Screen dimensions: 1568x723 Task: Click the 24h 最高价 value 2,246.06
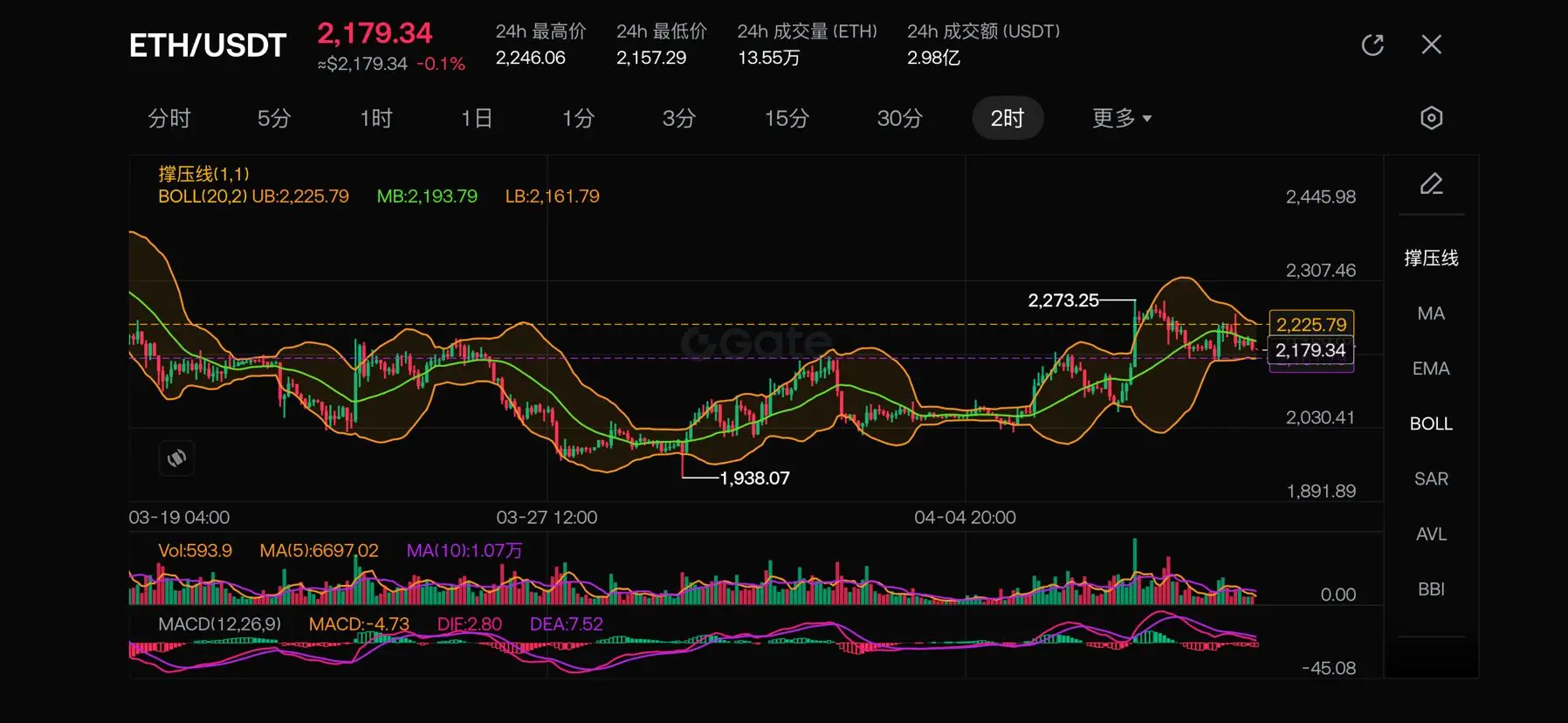(531, 58)
